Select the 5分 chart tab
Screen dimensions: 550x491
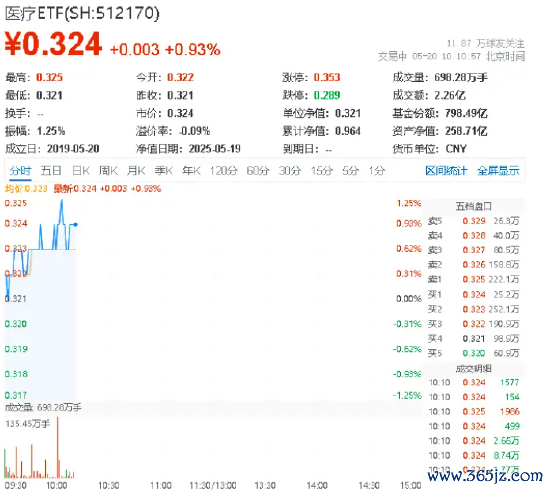350,171
